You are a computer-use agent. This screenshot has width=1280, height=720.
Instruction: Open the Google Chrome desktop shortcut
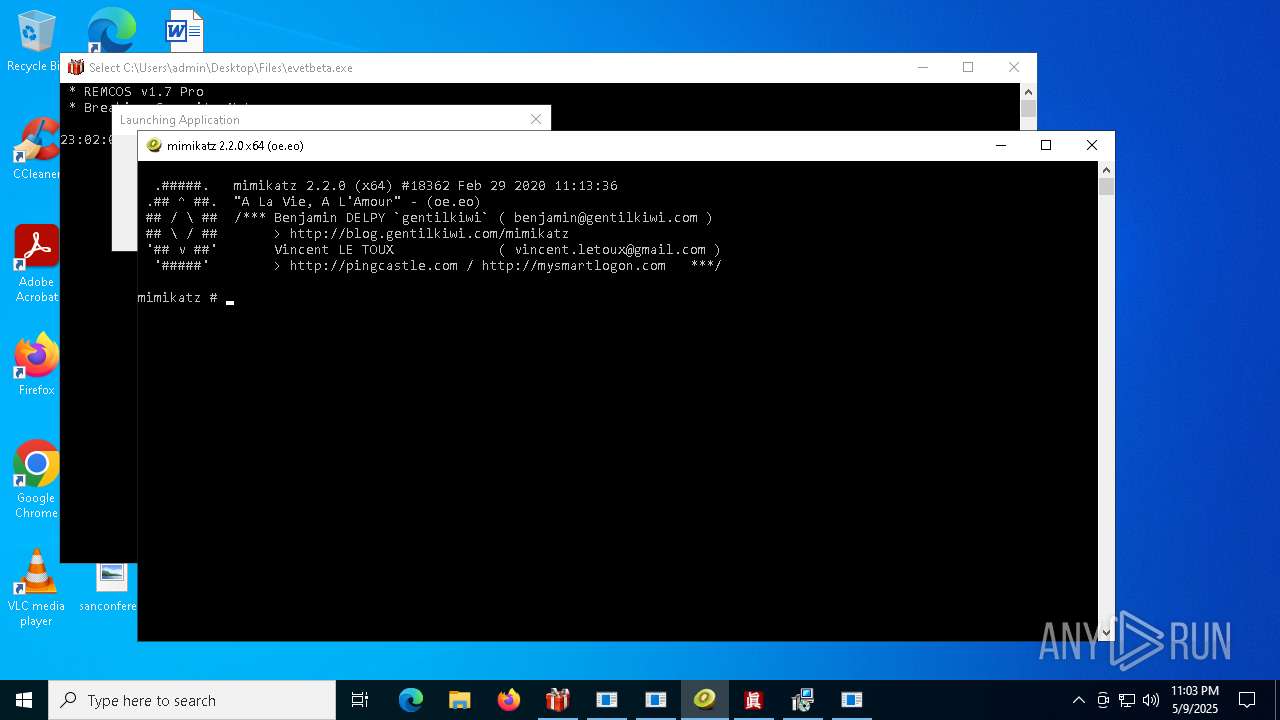[x=36, y=479]
